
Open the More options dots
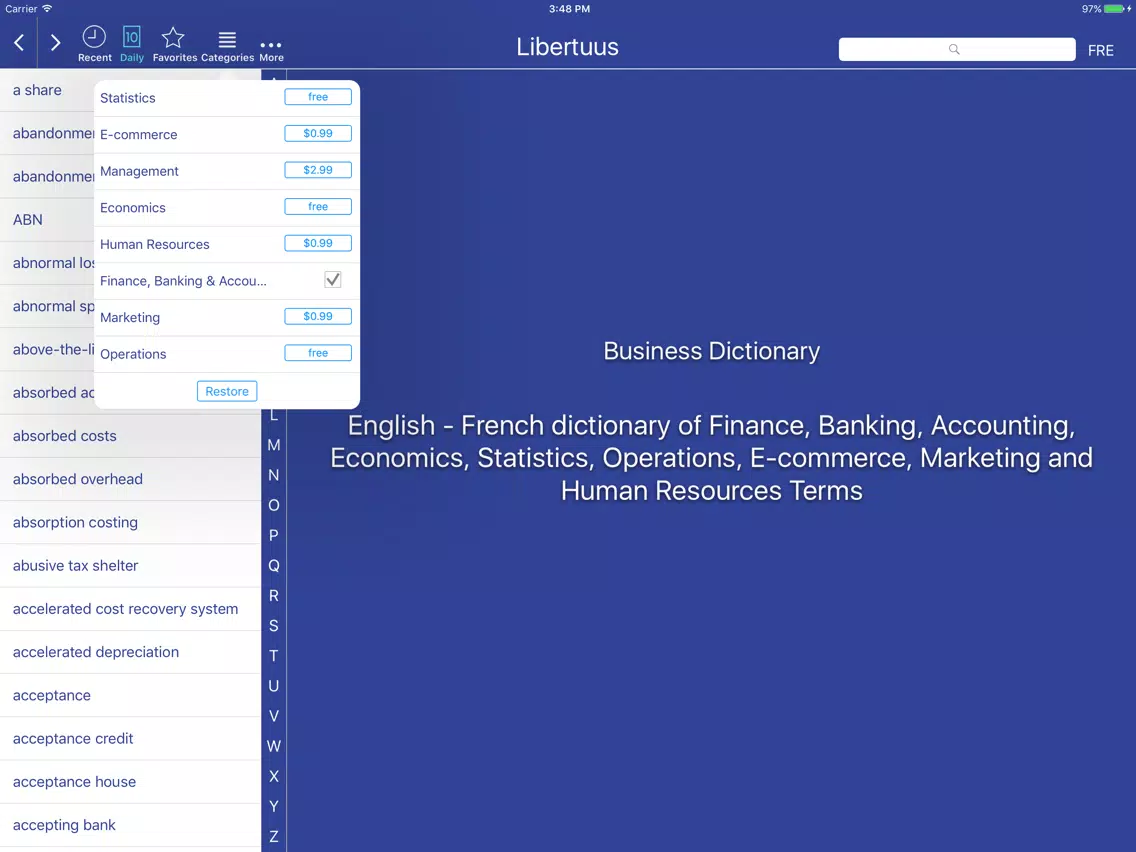tap(271, 49)
